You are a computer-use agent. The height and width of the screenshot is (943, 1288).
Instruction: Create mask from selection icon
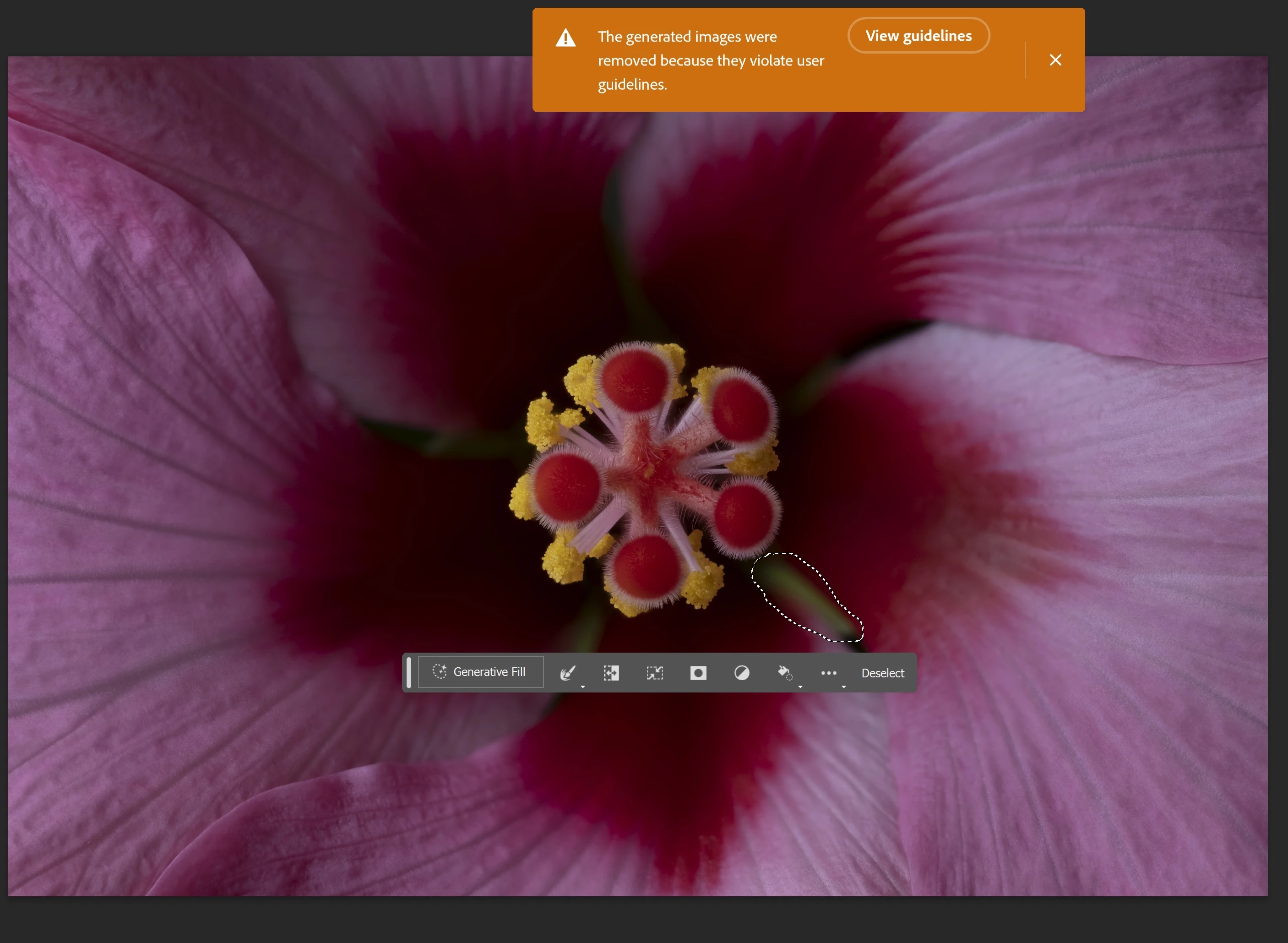(698, 673)
